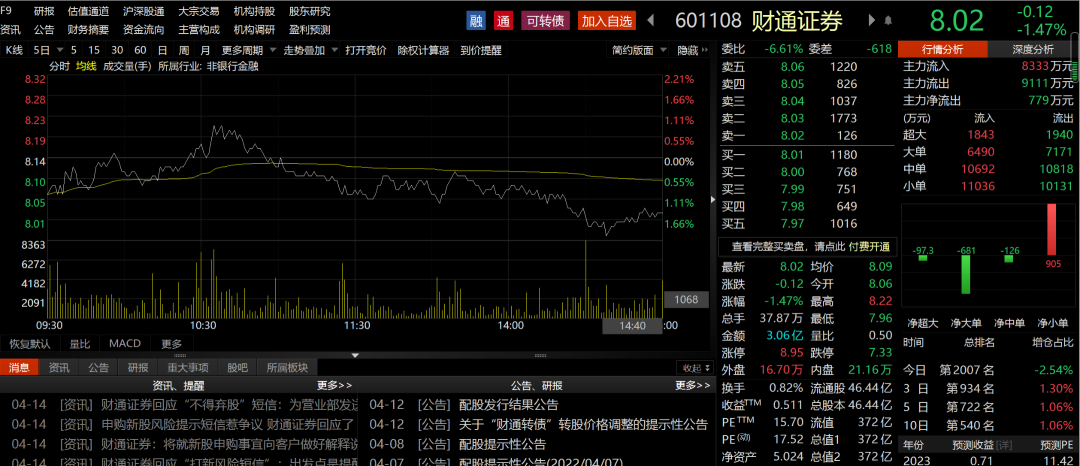This screenshot has width=1080, height=466.
Task: Open 盈利预测 menu item
Action: (309, 30)
